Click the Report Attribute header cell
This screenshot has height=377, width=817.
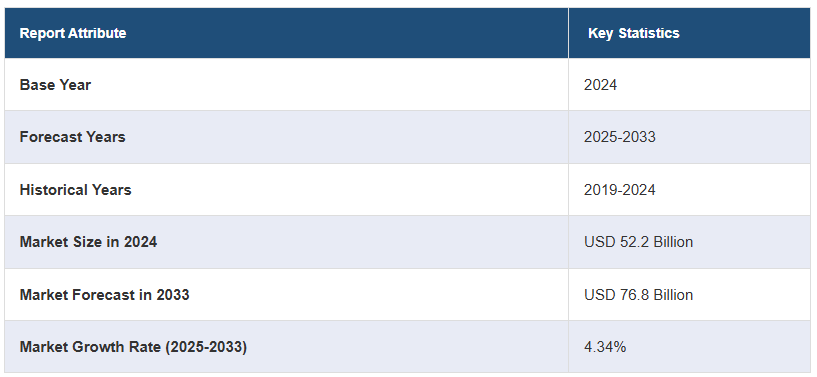(x=287, y=33)
